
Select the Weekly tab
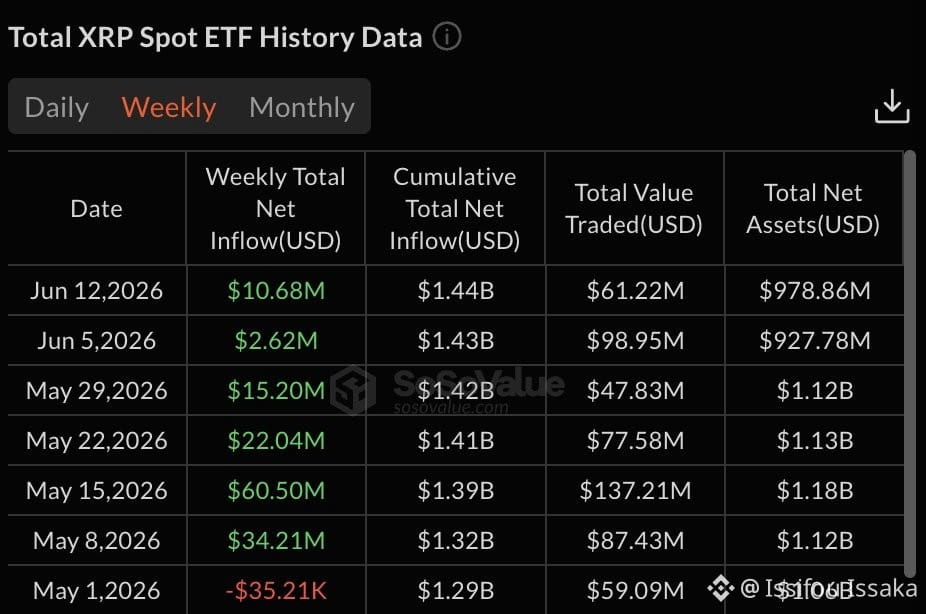click(169, 107)
